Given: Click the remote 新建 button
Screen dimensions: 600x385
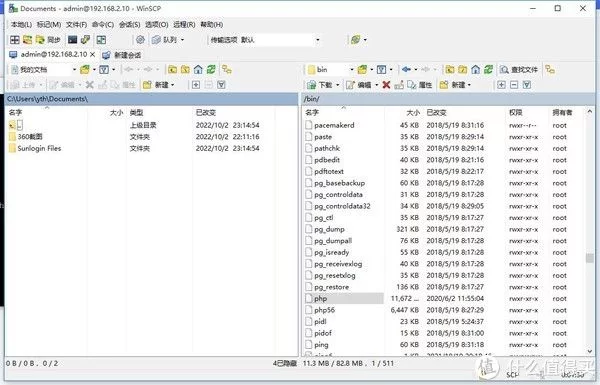Looking at the screenshot, I should tap(453, 85).
